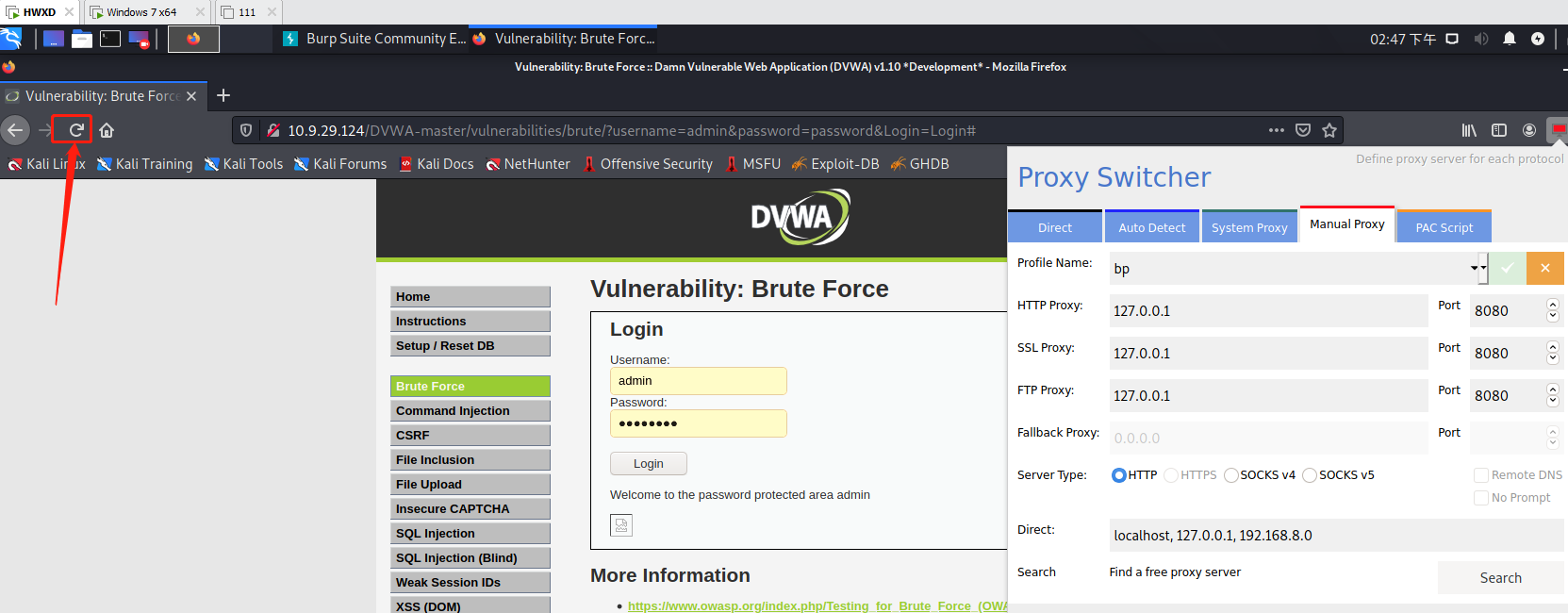
Task: Open the Kali Tools bookmark
Action: tap(244, 164)
